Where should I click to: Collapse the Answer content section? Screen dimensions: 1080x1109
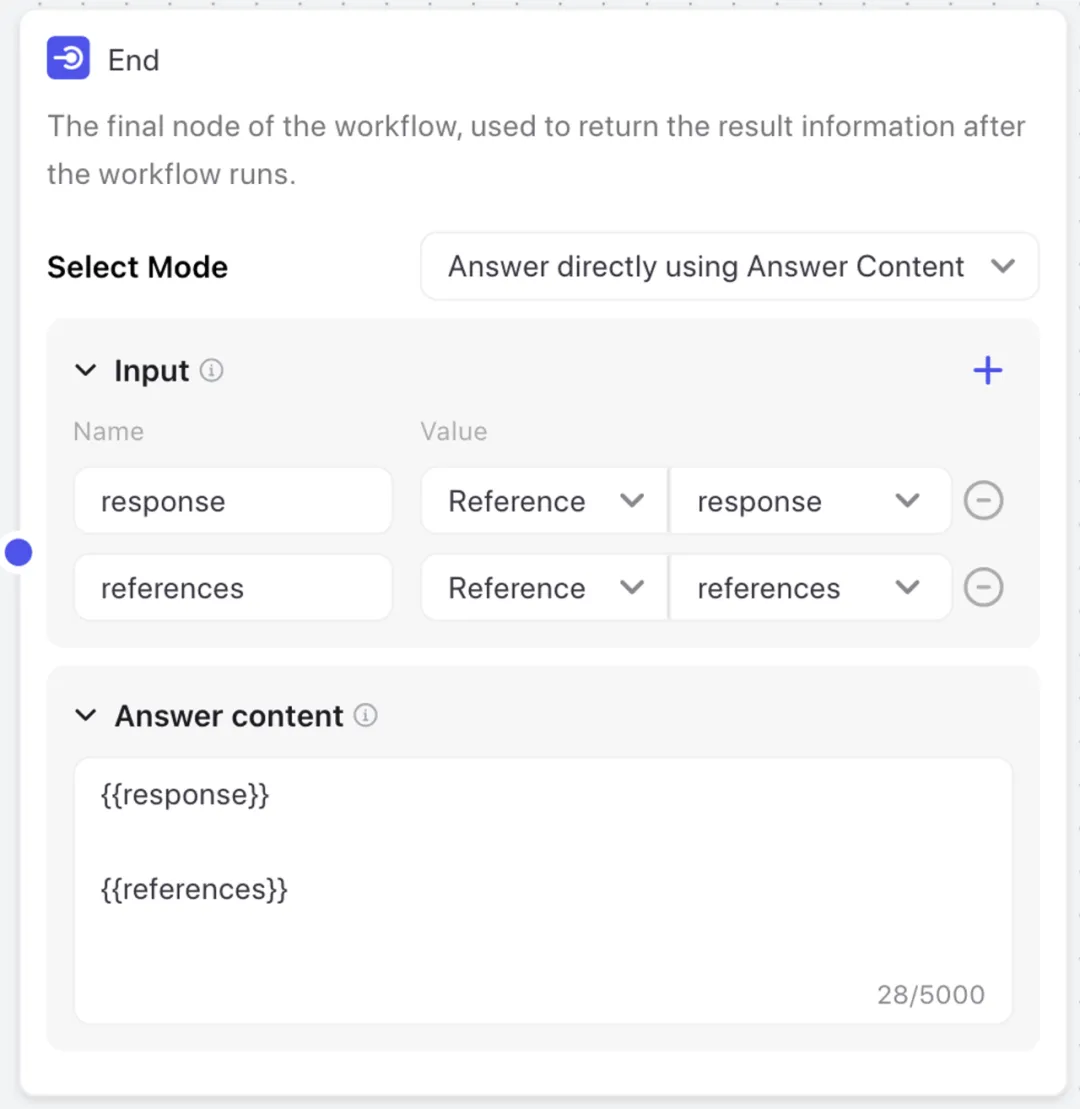86,715
